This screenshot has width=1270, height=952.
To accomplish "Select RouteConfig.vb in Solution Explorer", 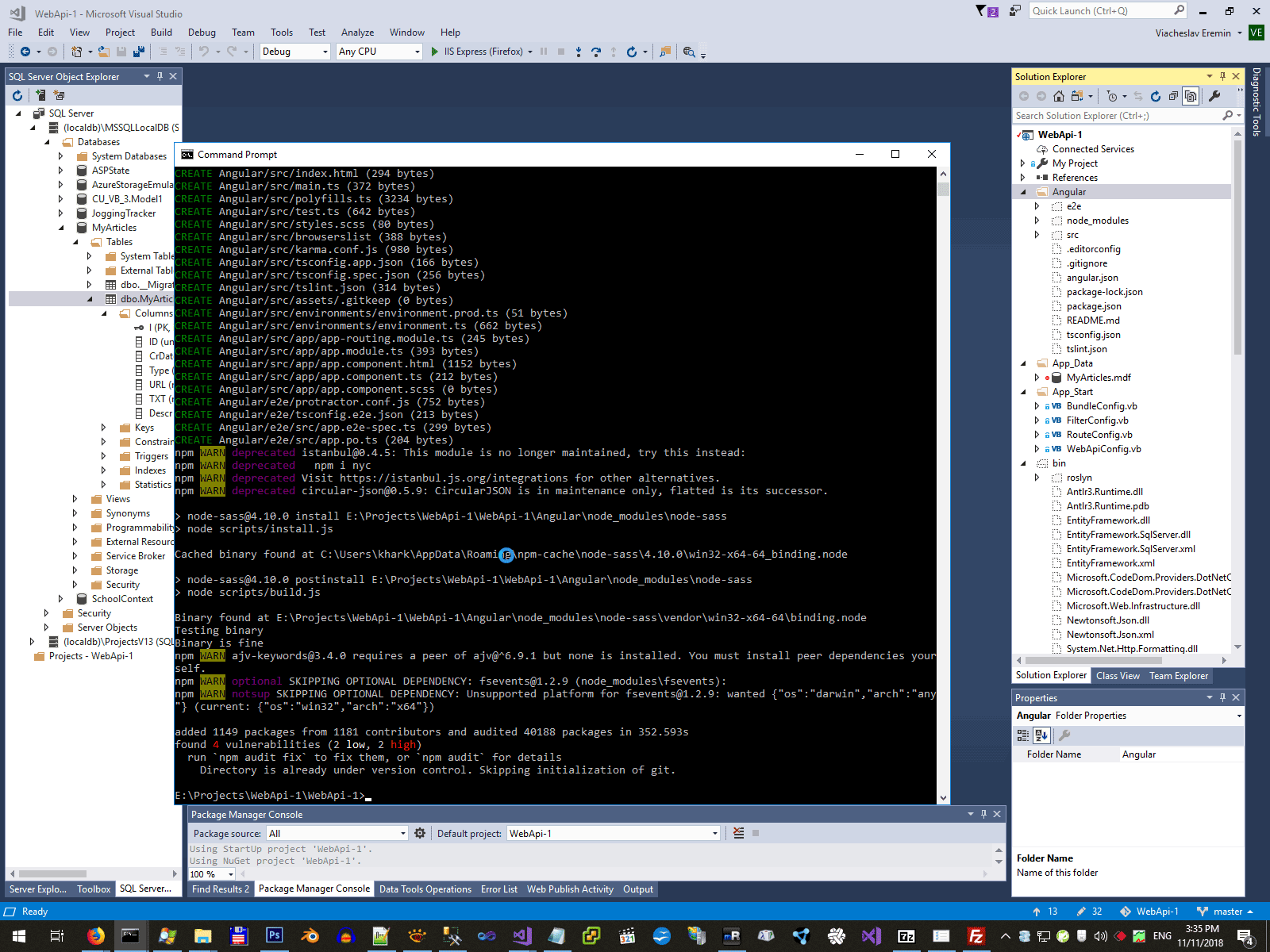I will [x=1099, y=435].
